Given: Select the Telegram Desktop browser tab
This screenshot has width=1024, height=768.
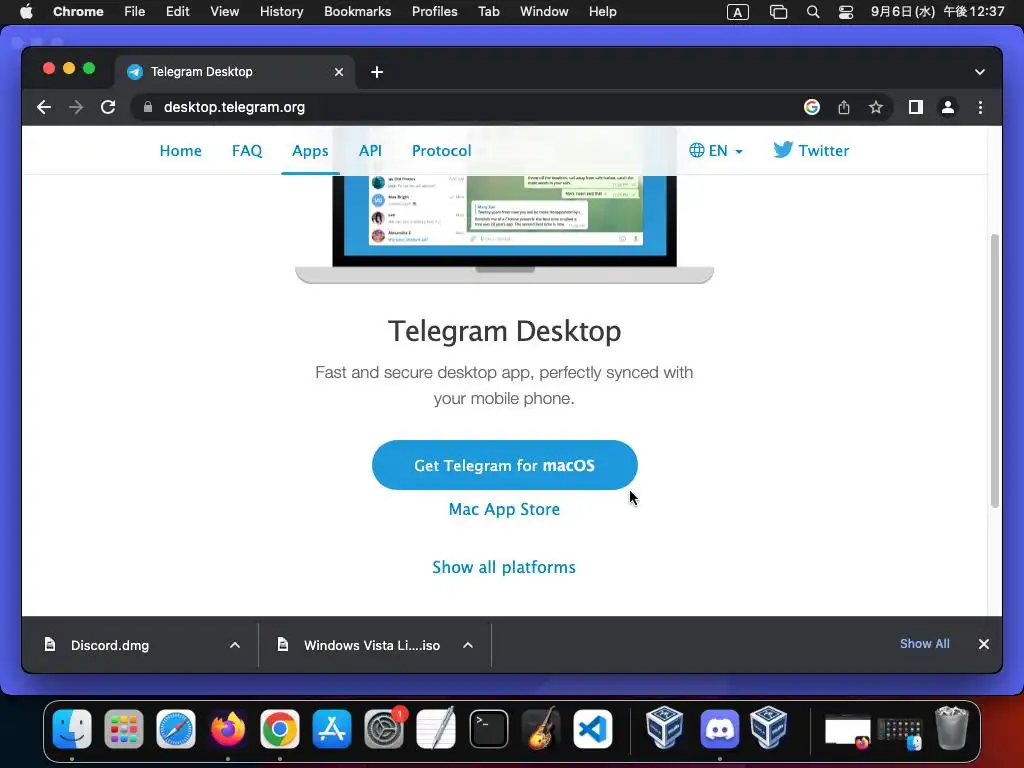Looking at the screenshot, I should [235, 72].
